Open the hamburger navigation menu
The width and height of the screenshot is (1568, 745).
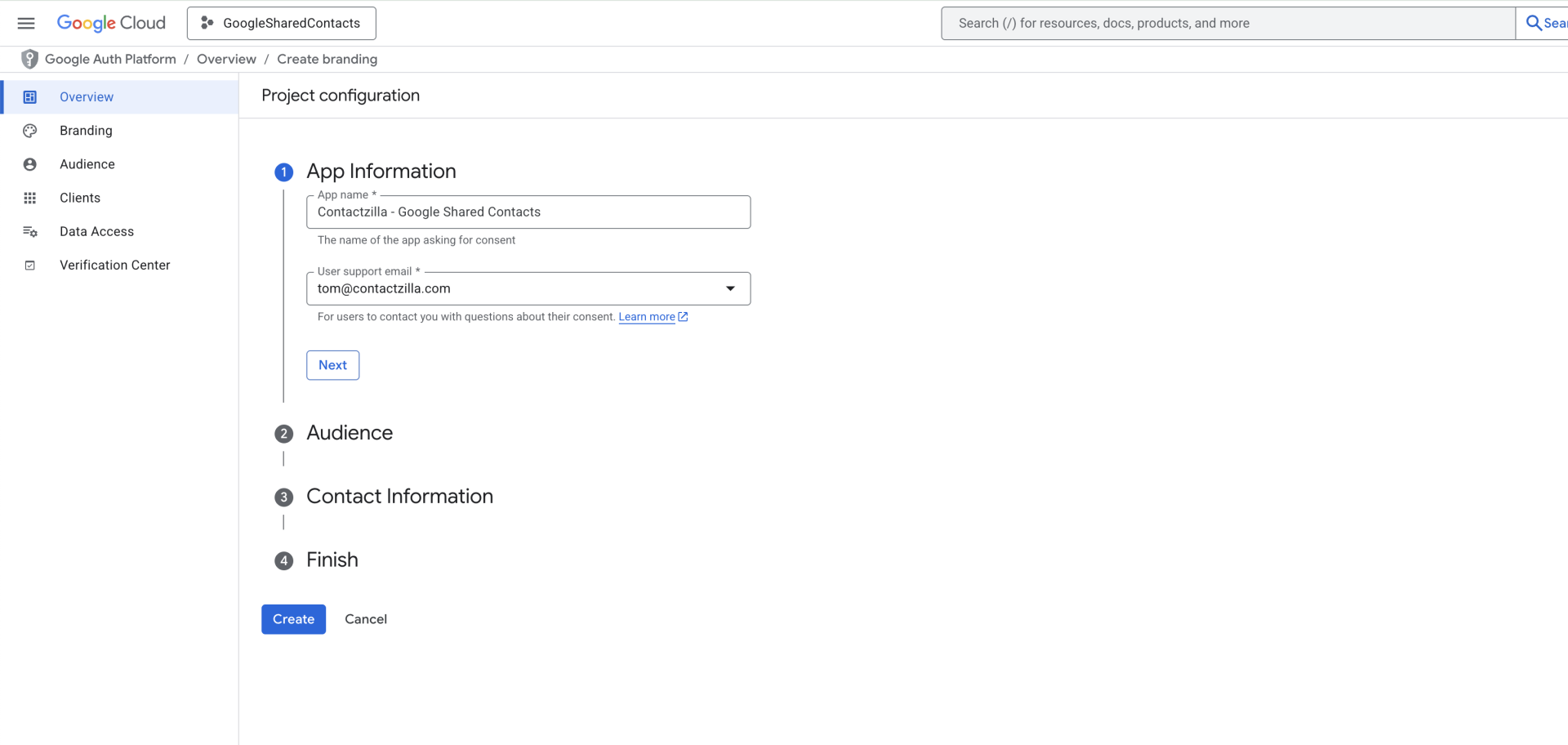point(26,23)
